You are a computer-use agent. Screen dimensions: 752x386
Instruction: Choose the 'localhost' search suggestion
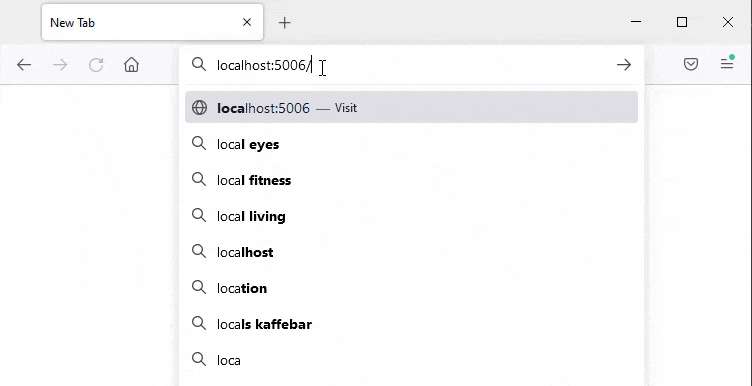click(x=411, y=252)
